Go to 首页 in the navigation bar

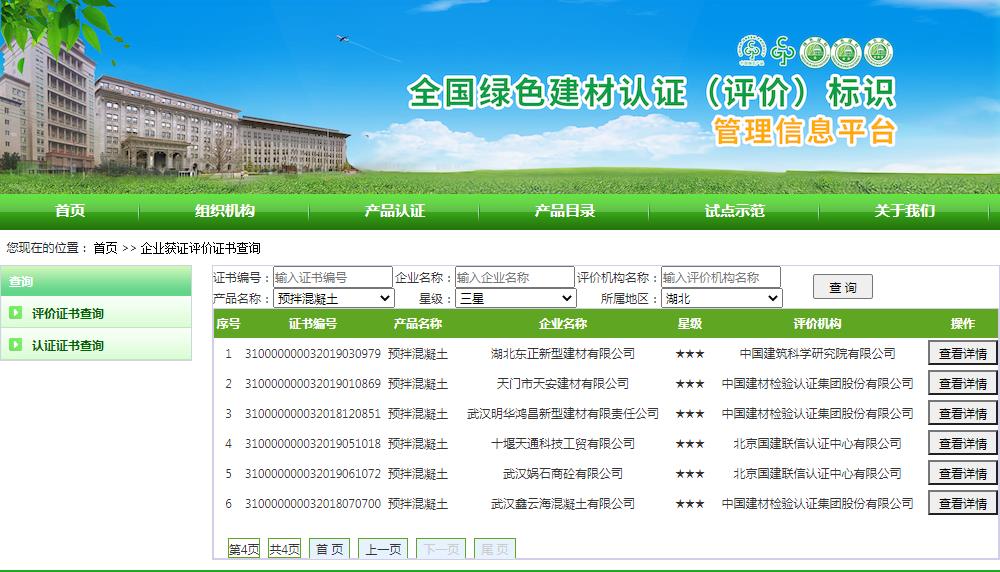coord(70,210)
